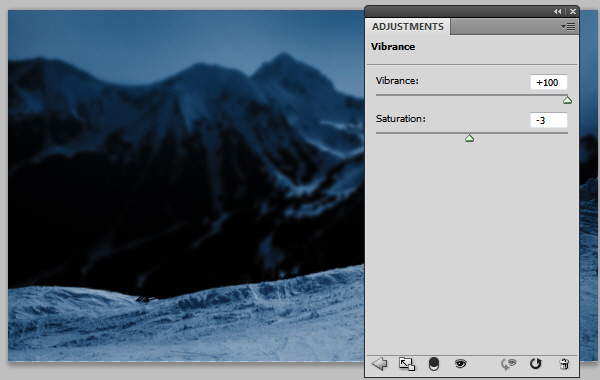Viewport: 600px width, 380px height.
Task: Reset adjustment to defaults icon
Action: [x=535, y=364]
